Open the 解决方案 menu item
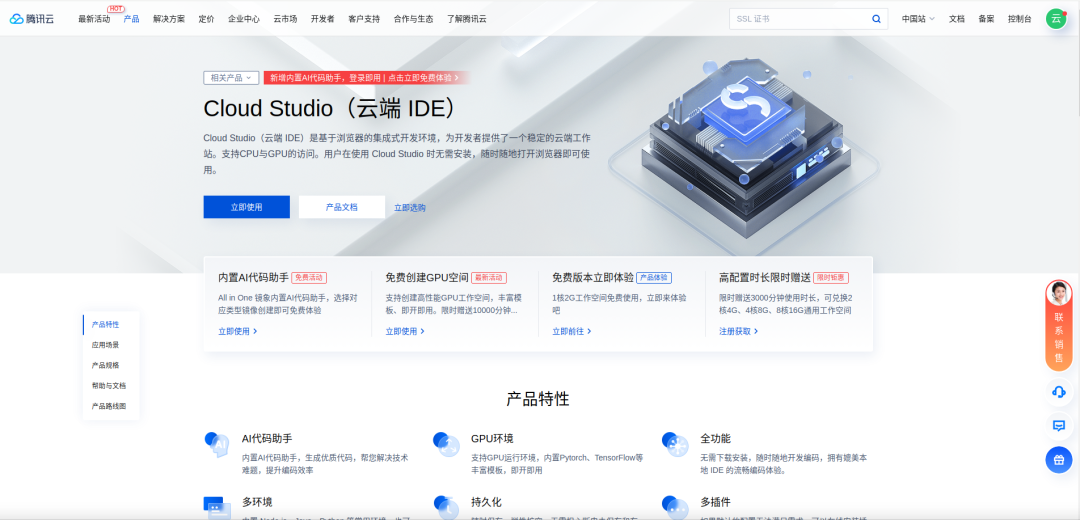Viewport: 1080px width, 520px height. pyautogui.click(x=169, y=19)
